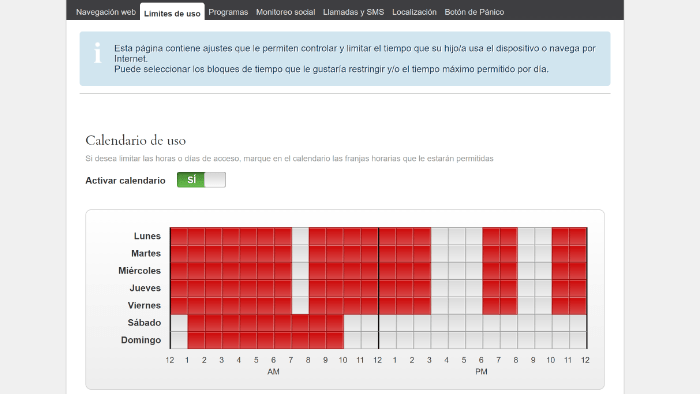Click the Martes row label
Image resolution: width=700 pixels, height=394 pixels.
coord(146,253)
